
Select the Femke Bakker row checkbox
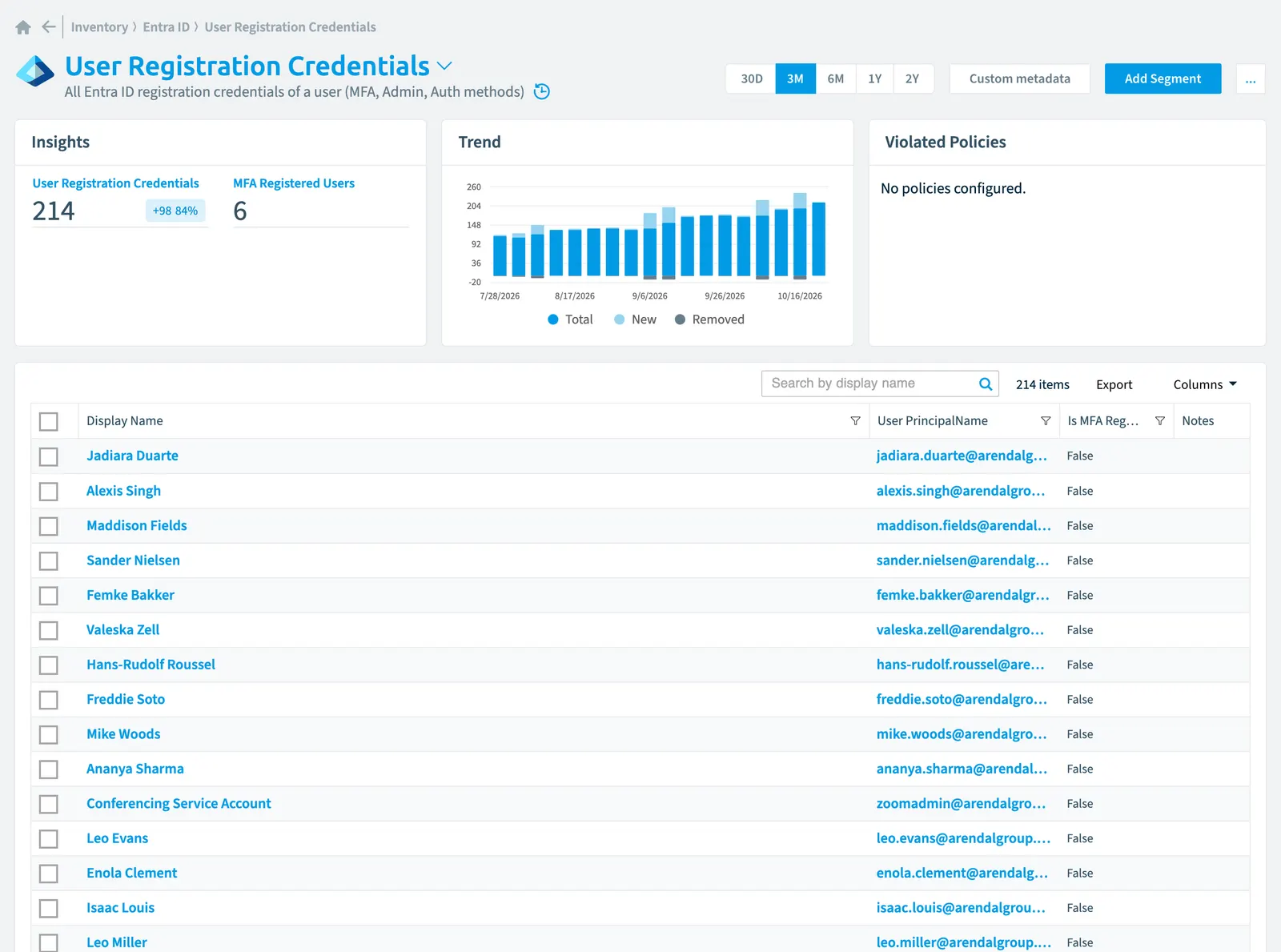[49, 595]
